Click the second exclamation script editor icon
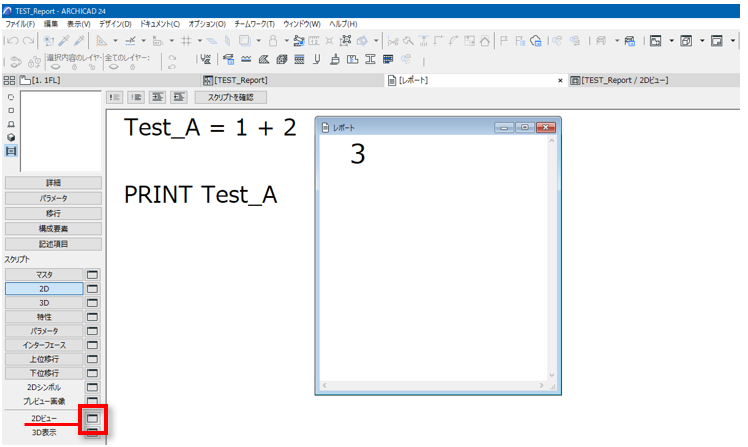This screenshot has height=447, width=748. pos(136,97)
